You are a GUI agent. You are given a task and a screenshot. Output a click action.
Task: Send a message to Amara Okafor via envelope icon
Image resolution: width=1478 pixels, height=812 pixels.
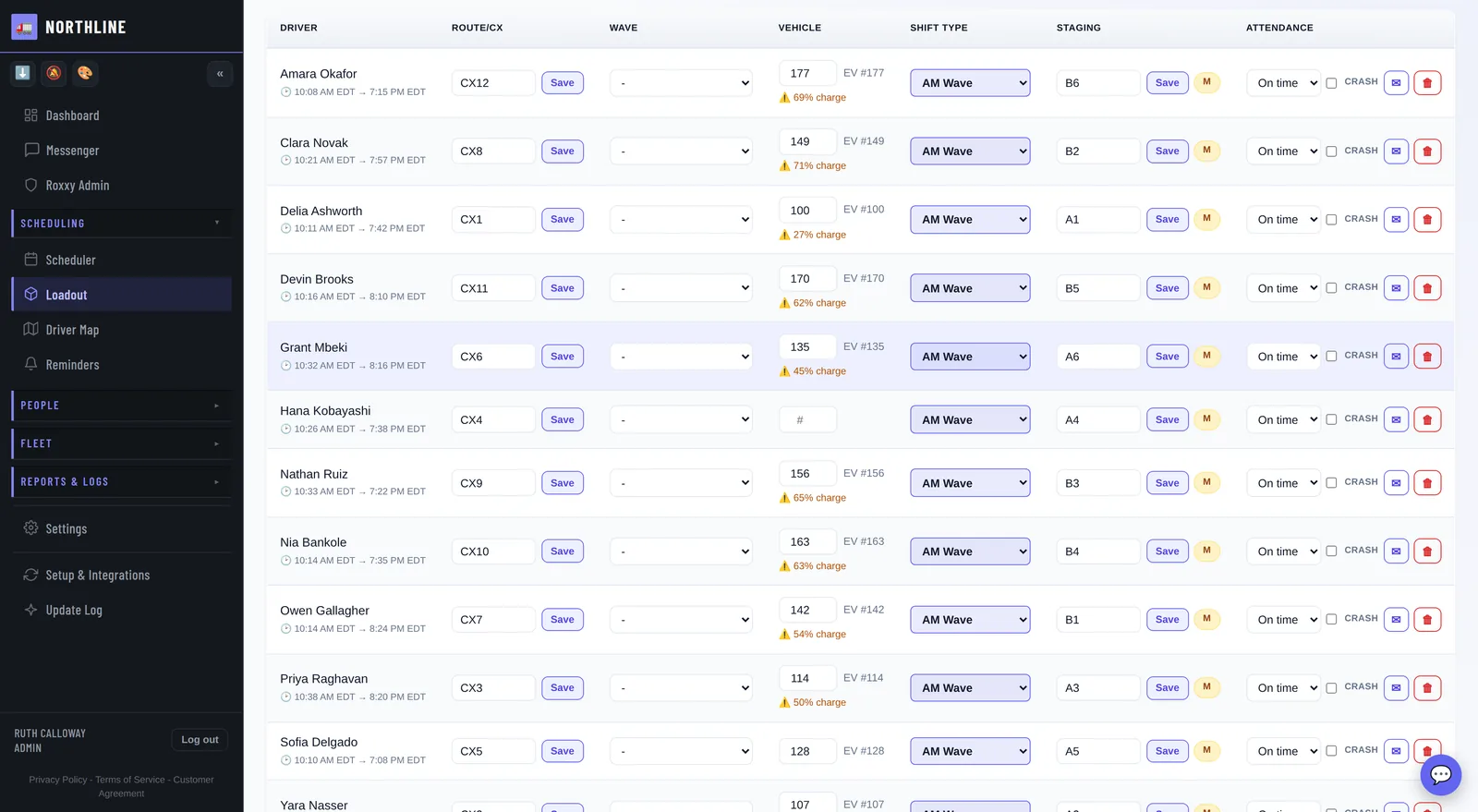click(x=1396, y=83)
